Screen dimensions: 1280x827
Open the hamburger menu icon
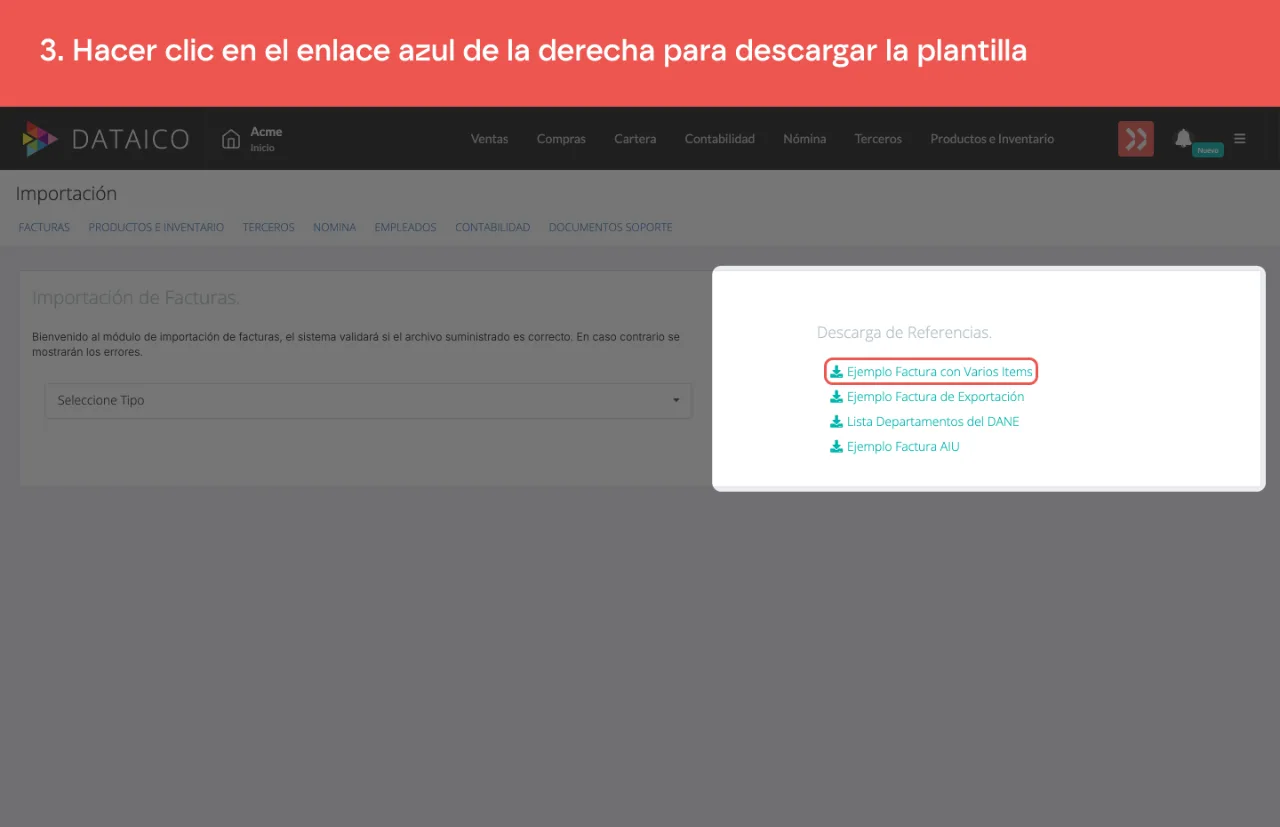1240,139
